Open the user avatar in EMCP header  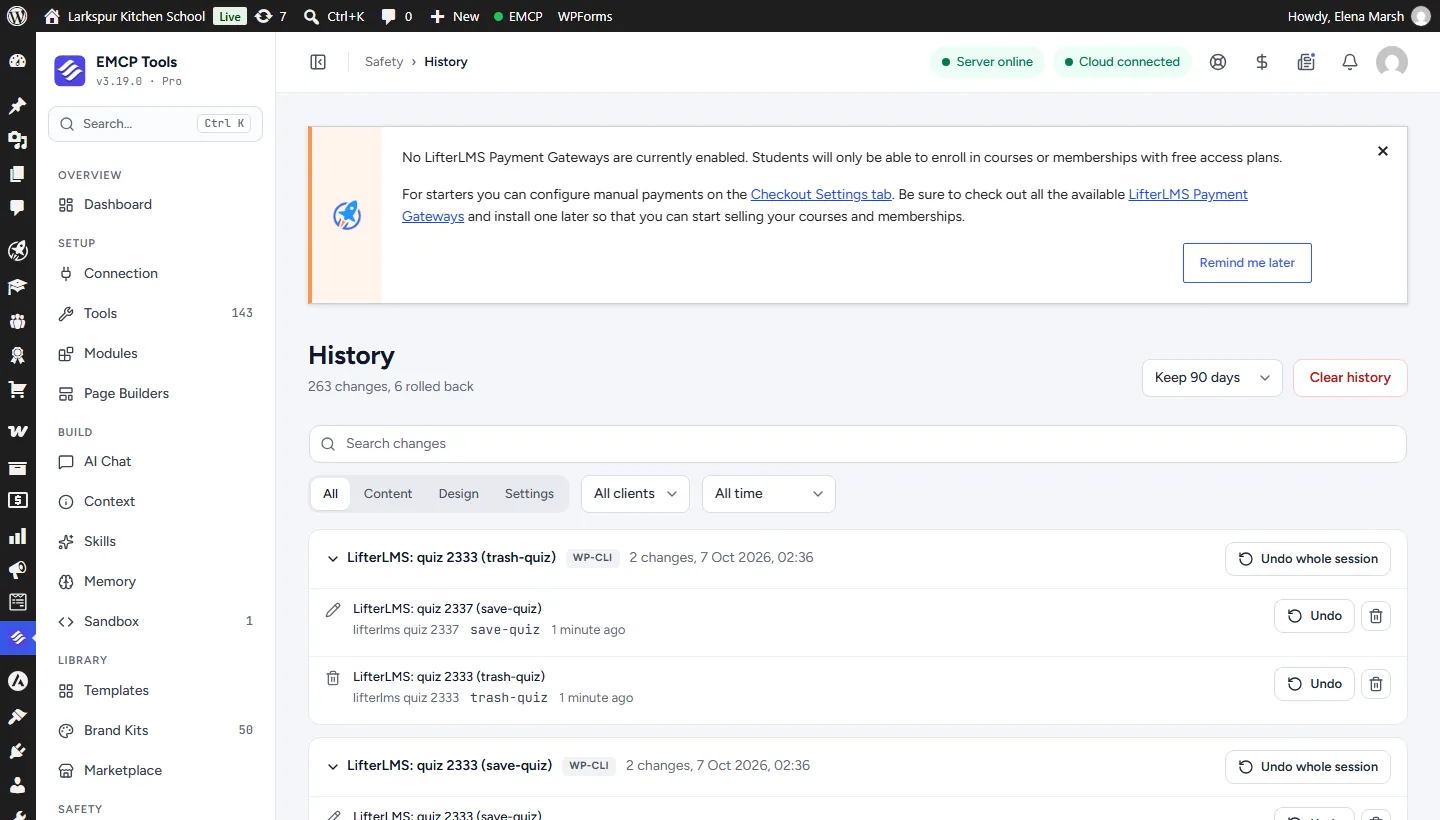pos(1392,62)
